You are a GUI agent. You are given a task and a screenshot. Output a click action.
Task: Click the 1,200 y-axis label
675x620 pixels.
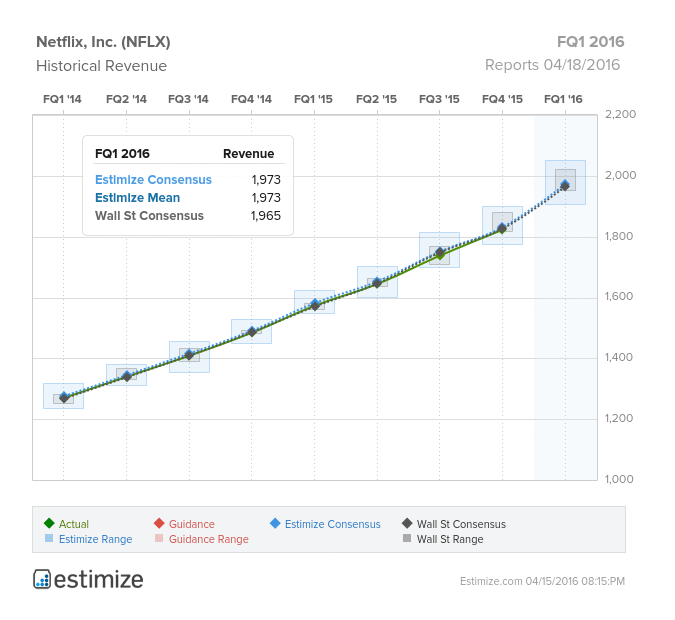coord(619,418)
